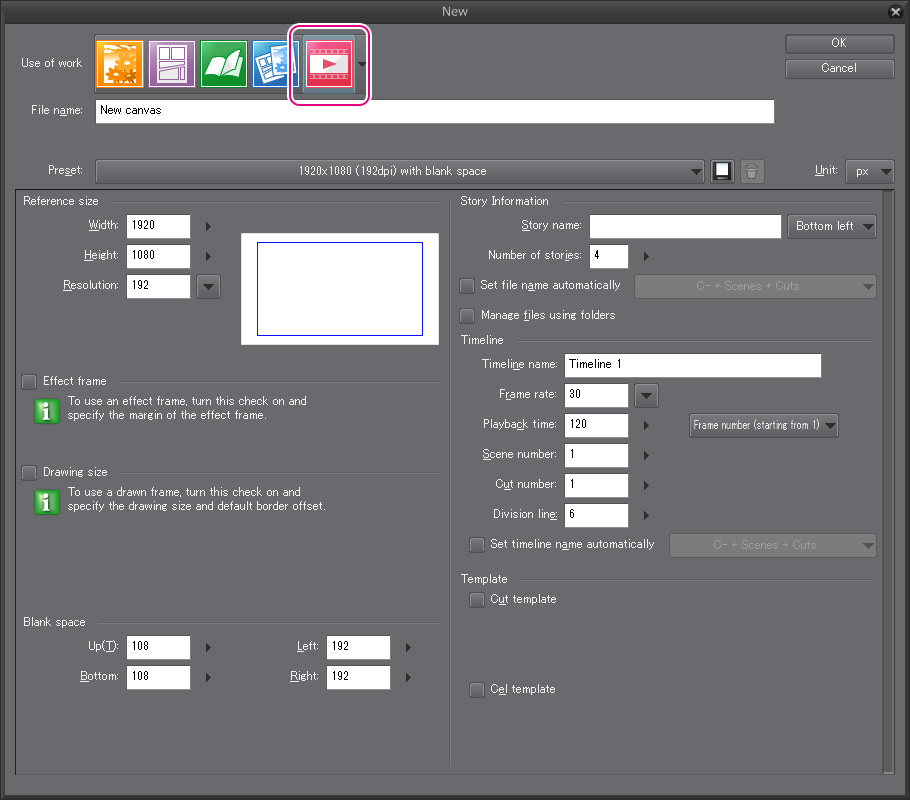Click the delete preset trash icon
The height and width of the screenshot is (800, 910).
click(x=753, y=171)
